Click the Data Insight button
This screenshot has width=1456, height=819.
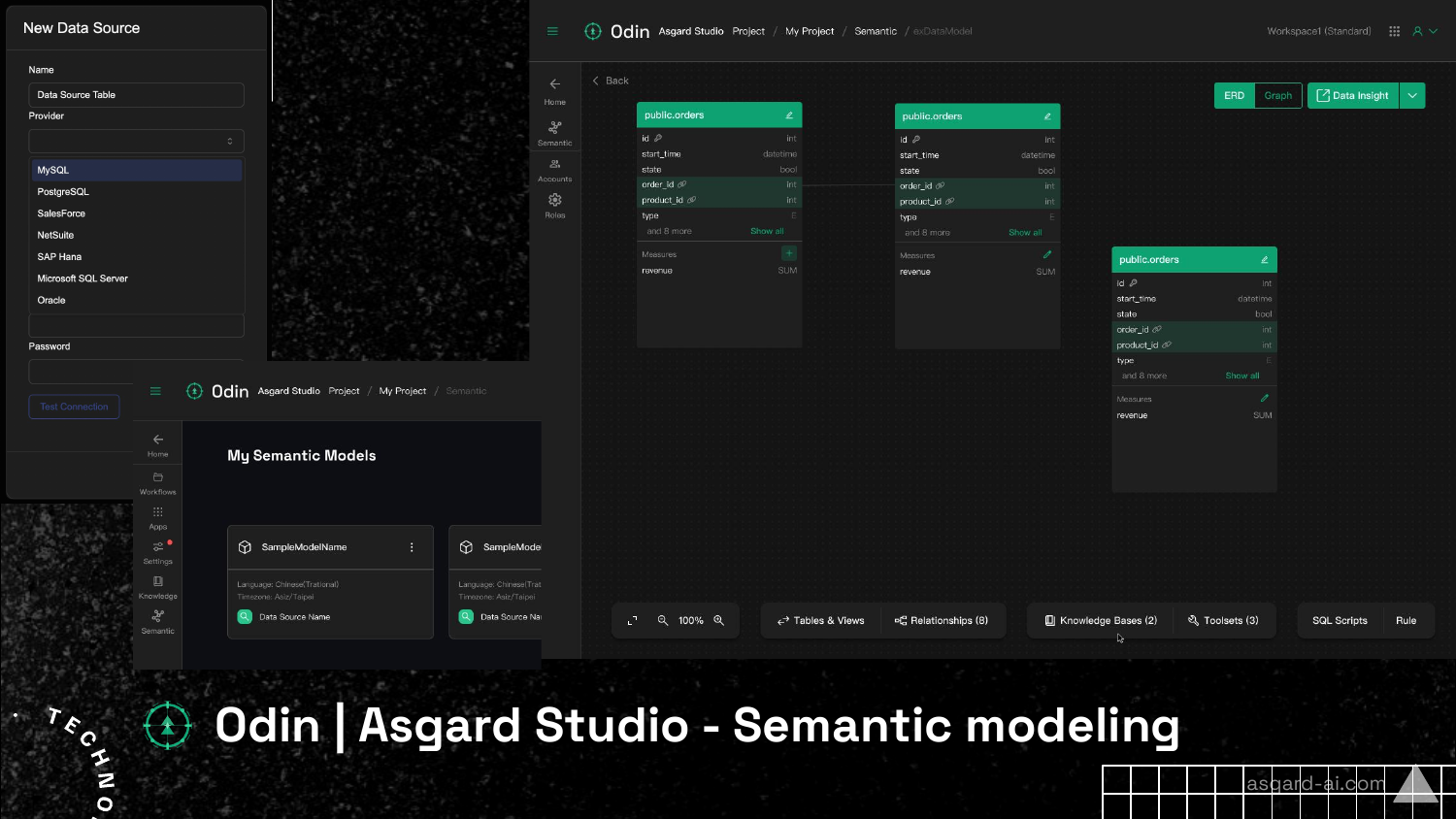pos(1353,95)
